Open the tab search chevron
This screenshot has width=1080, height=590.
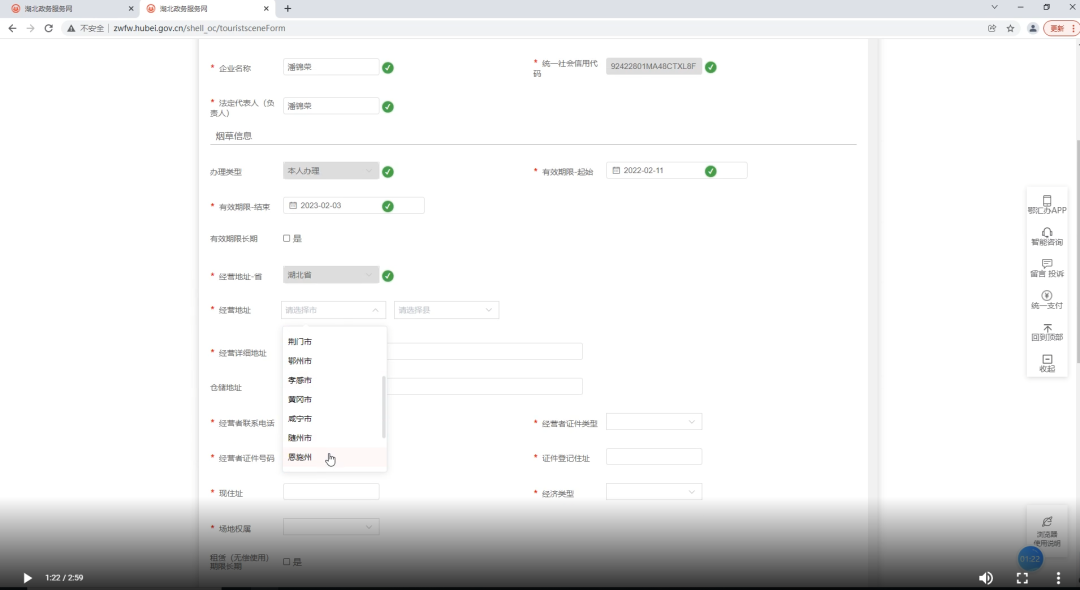994,7
